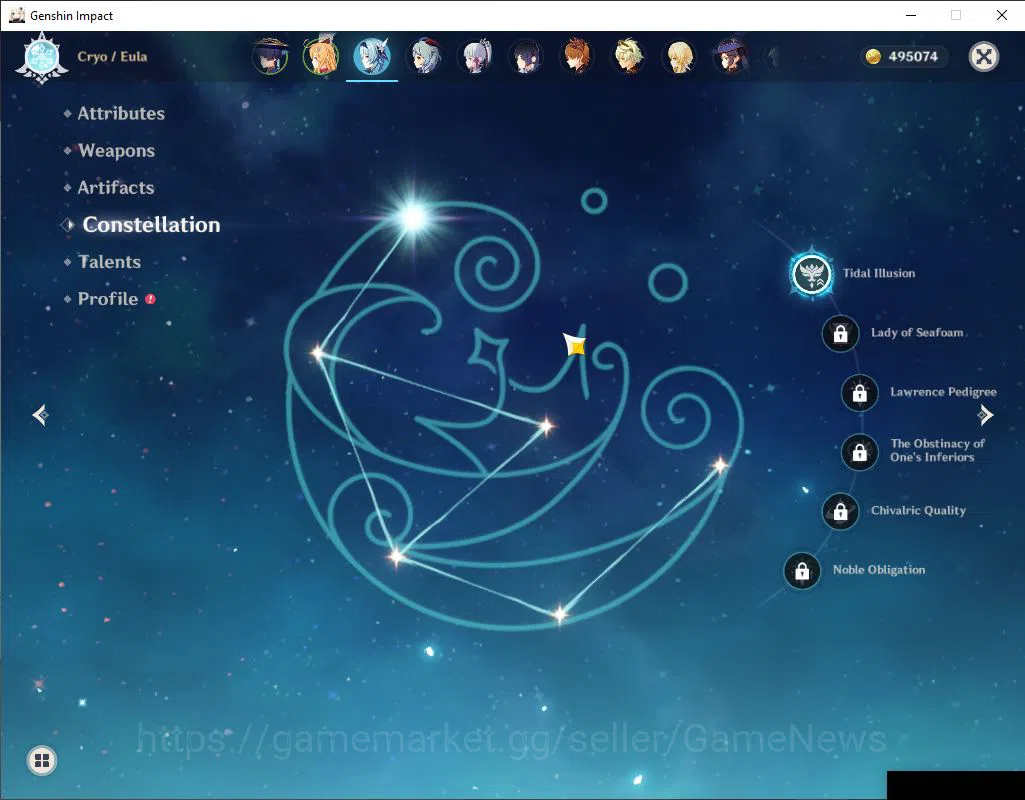The width and height of the screenshot is (1025, 800).
Task: Open the Artifacts section
Action: coord(116,188)
